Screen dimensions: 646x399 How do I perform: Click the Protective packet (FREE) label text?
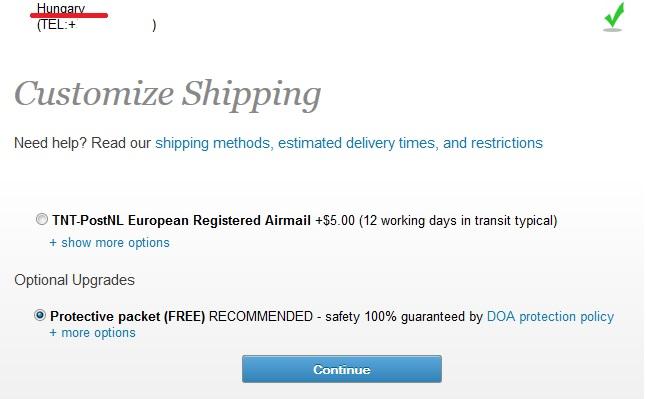(x=128, y=317)
